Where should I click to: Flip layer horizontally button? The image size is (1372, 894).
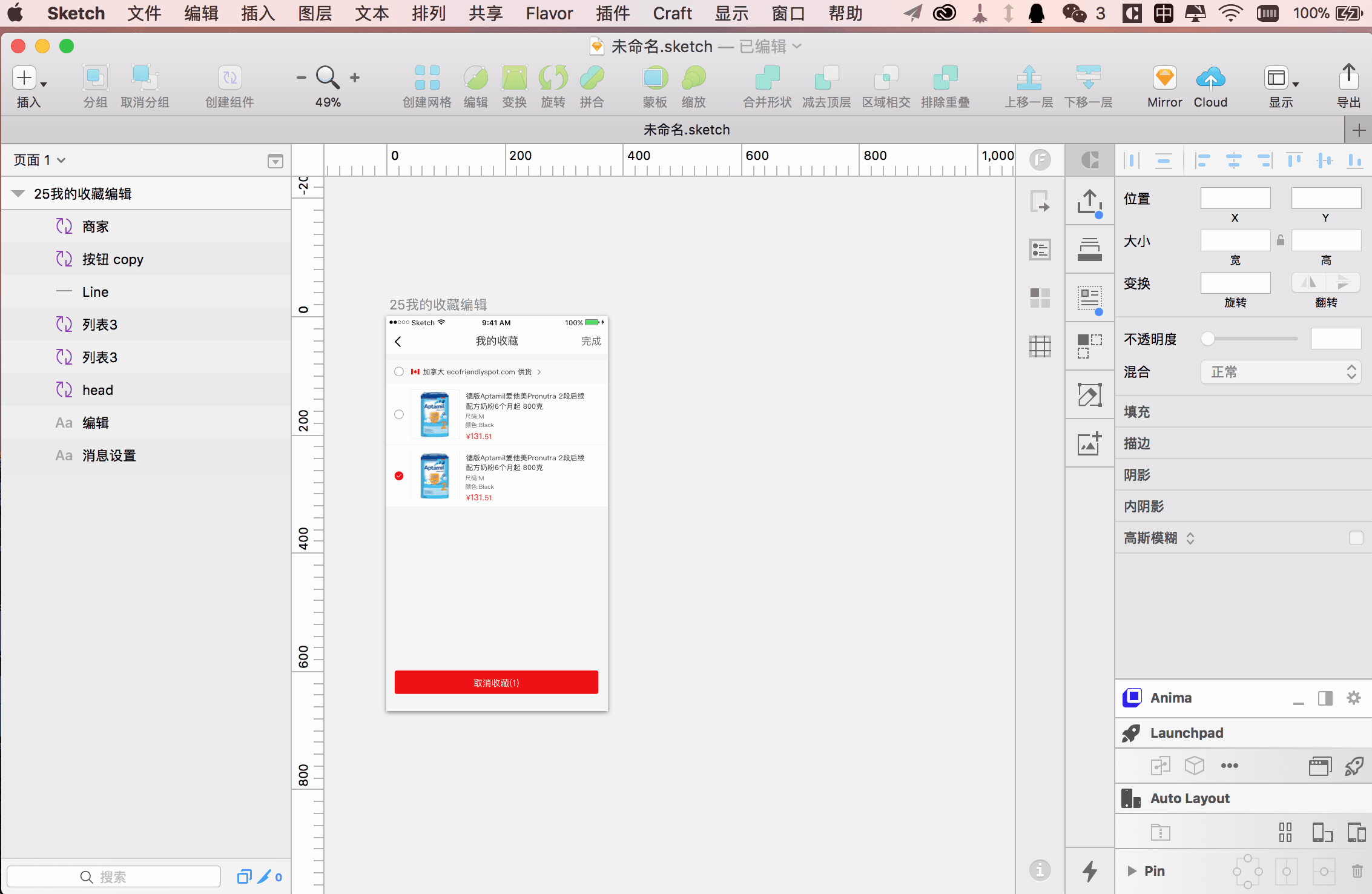point(1308,282)
